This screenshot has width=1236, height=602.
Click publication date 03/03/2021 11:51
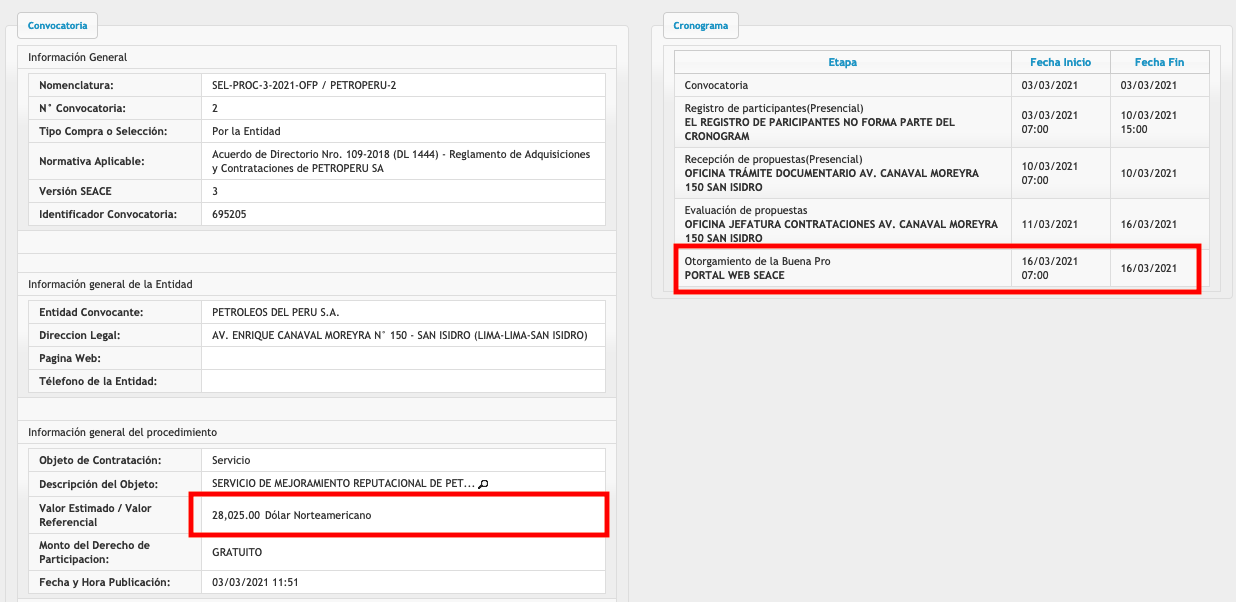(255, 582)
